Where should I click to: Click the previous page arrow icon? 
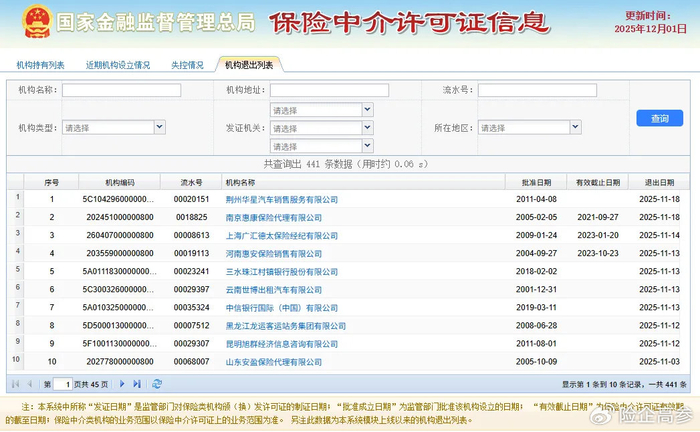coord(29,383)
